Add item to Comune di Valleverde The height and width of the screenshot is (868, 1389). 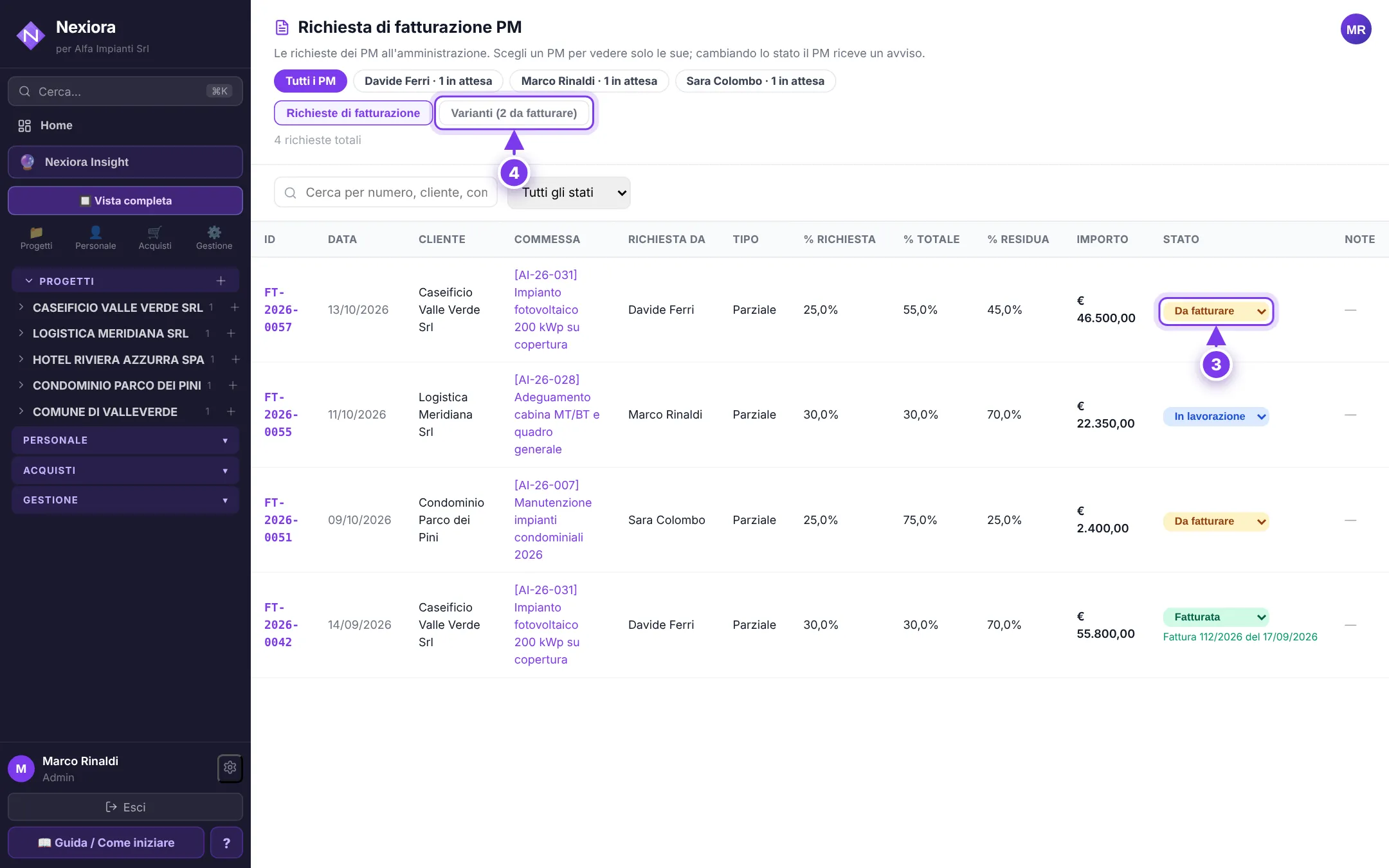tap(231, 411)
